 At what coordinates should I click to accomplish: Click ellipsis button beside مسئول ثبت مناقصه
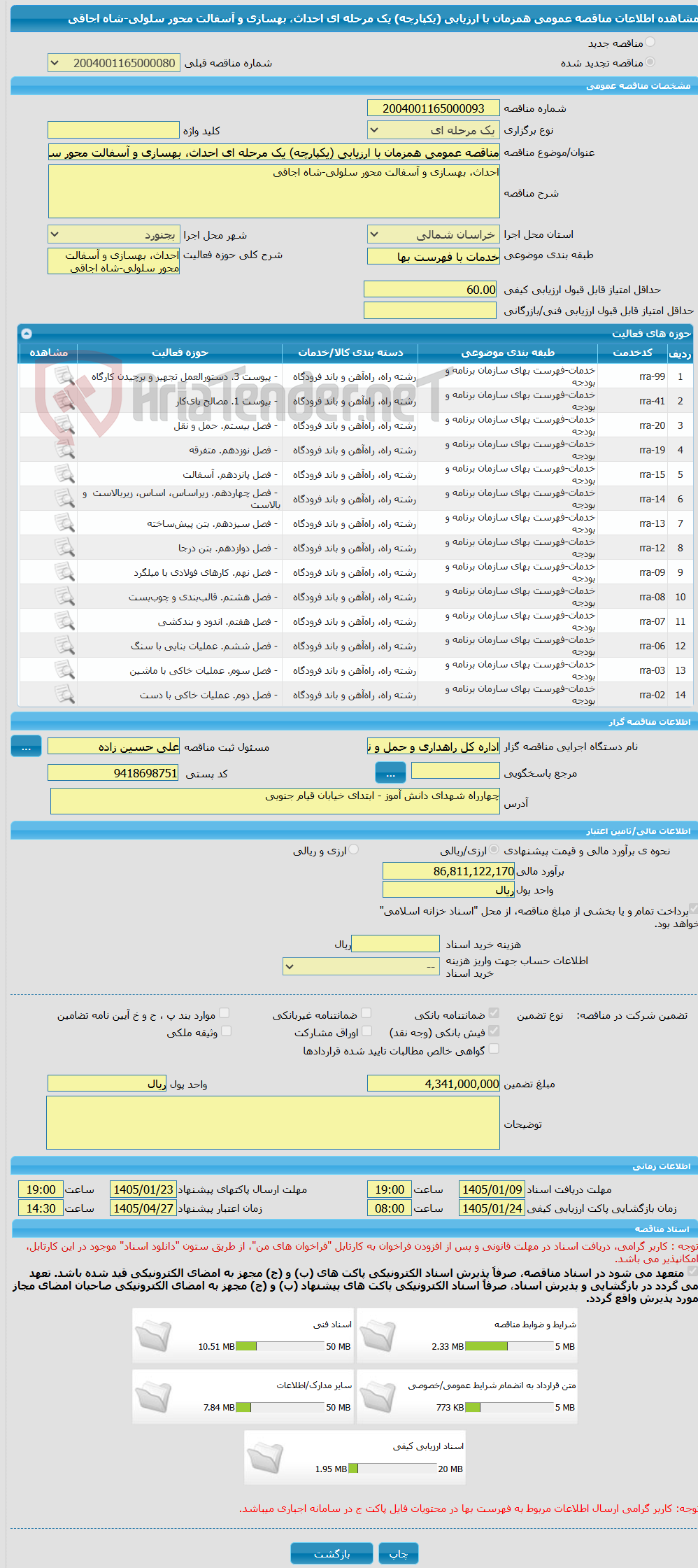(26, 747)
